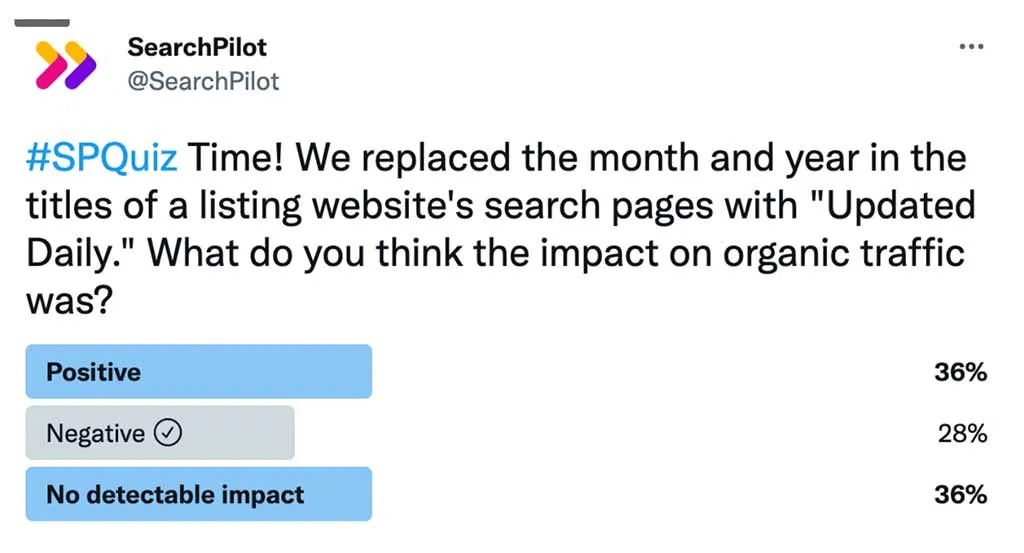This screenshot has width=1024, height=553.
Task: Open the tweet's three-dot more menu
Action: coord(971,46)
